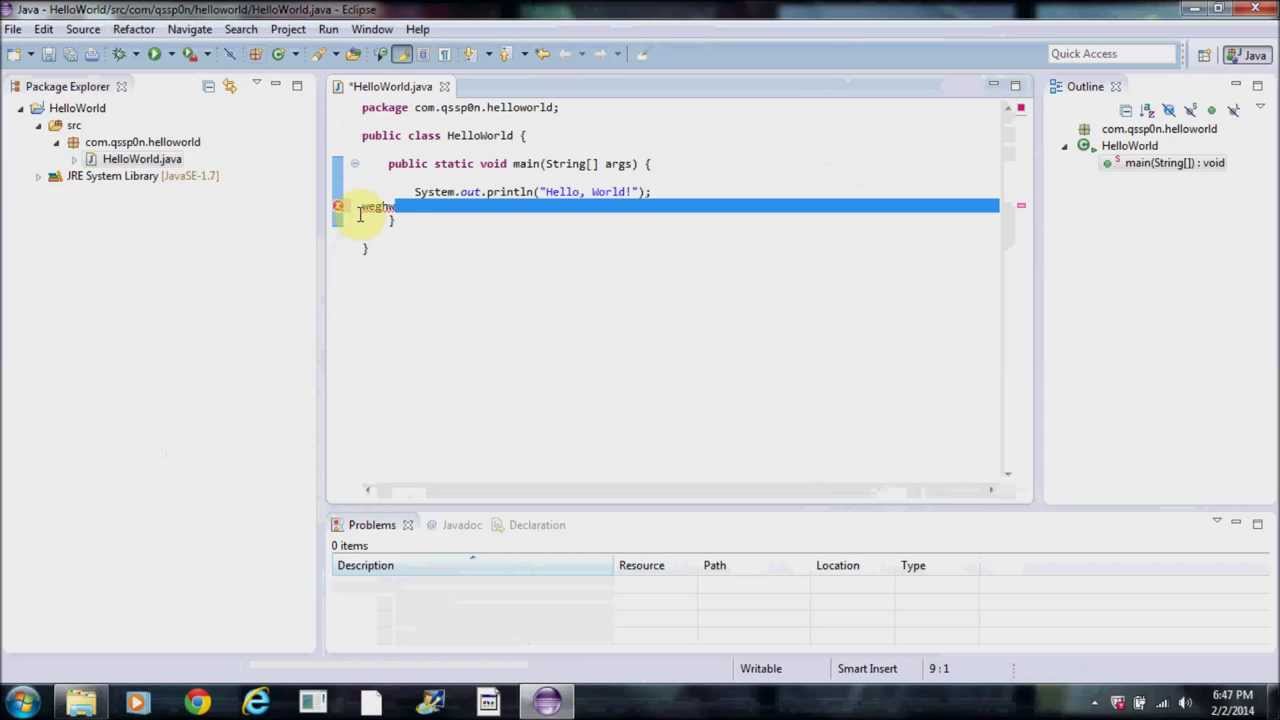Click Collapse All icon in Outline
This screenshot has width=1280, height=720.
(x=1126, y=110)
